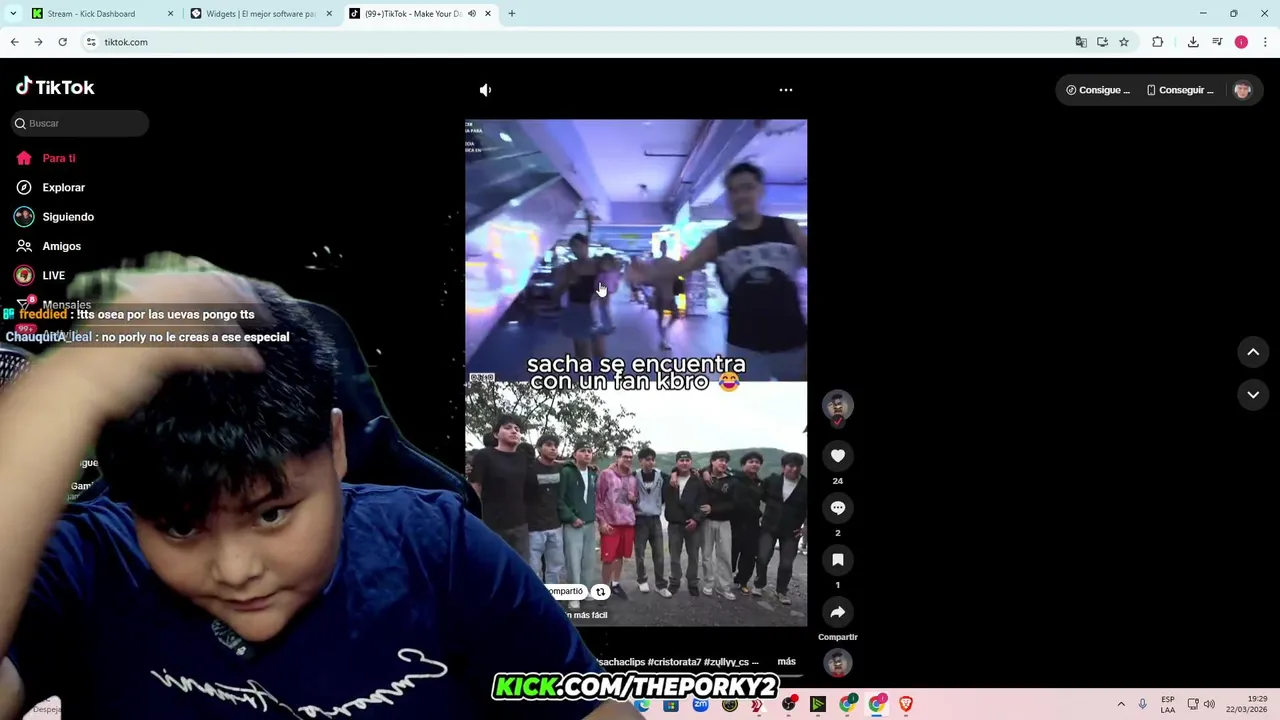Click the microphone tray icon
The width and height of the screenshot is (1280, 720).
(x=1142, y=704)
